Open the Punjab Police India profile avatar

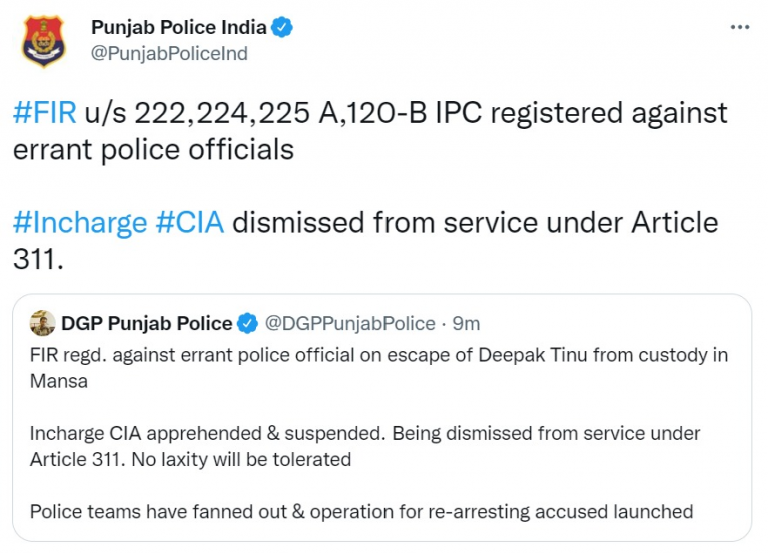43,40
